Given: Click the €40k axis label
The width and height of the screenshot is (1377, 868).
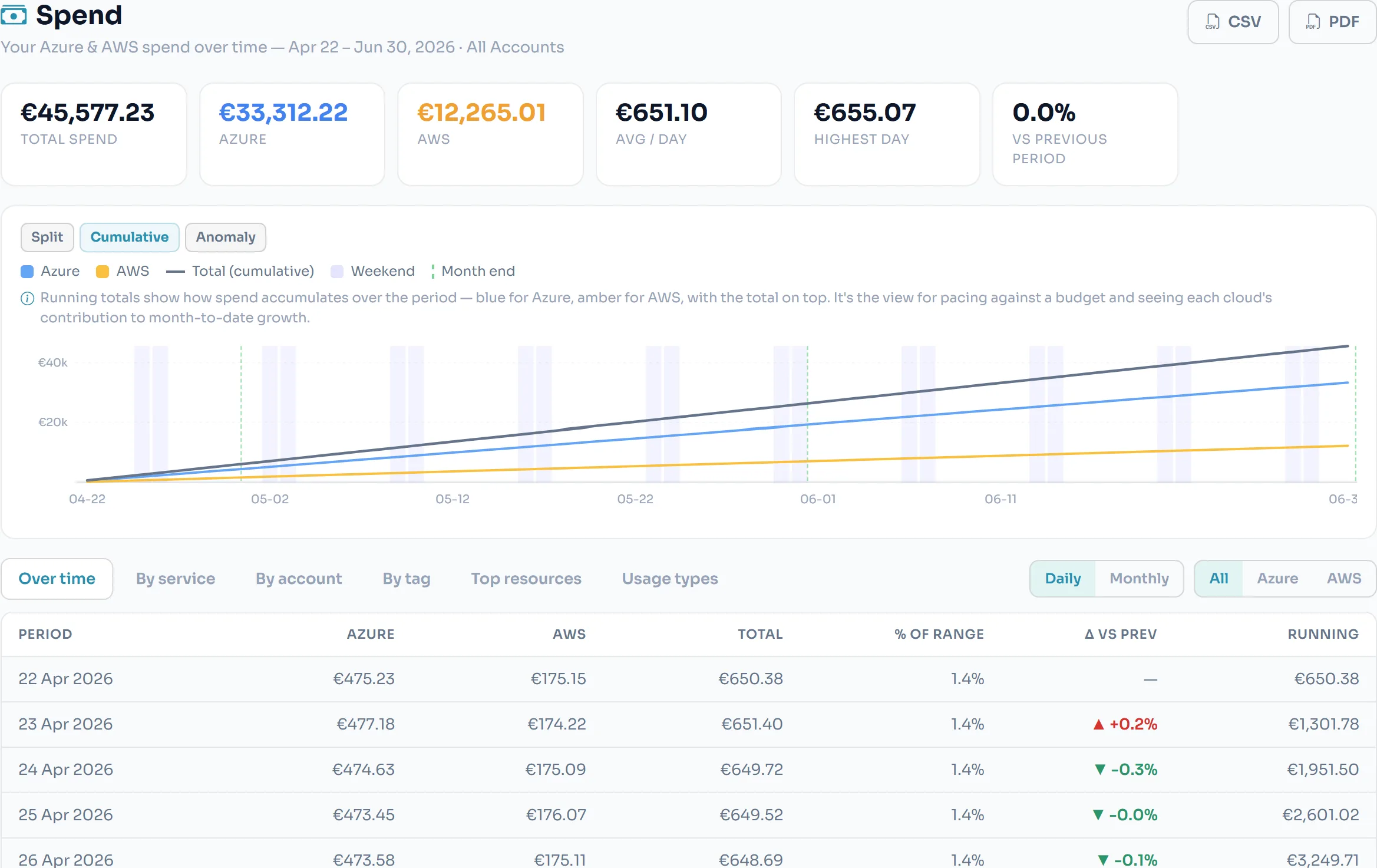Looking at the screenshot, I should 53,362.
